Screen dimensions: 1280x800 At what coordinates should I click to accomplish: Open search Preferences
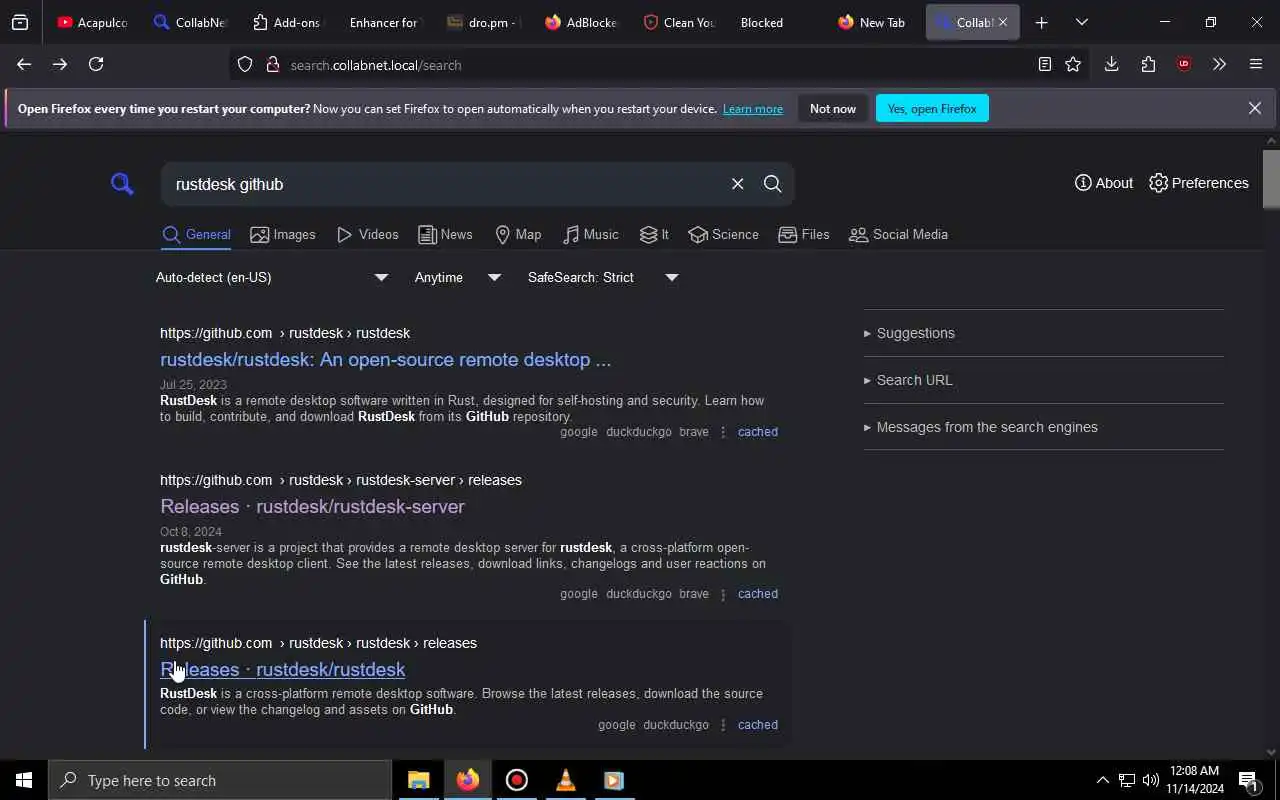click(x=1199, y=183)
